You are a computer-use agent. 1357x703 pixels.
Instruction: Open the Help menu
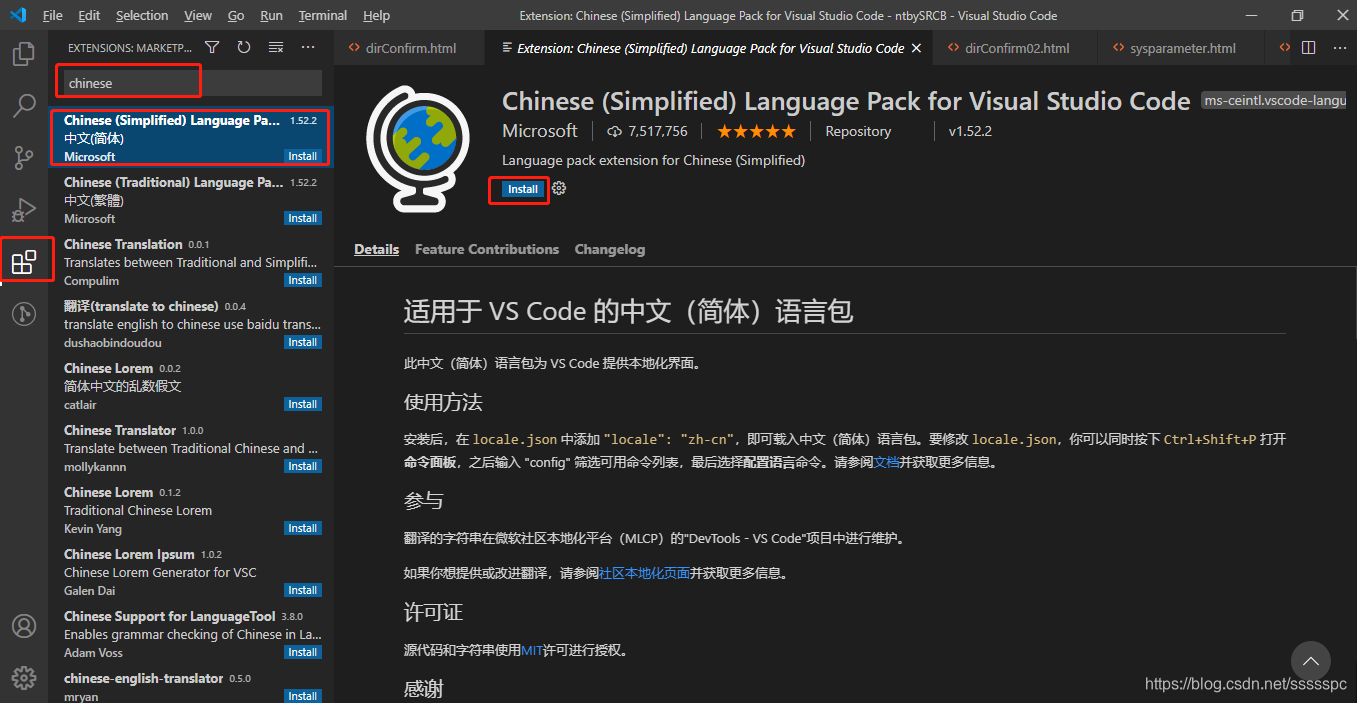pyautogui.click(x=377, y=15)
